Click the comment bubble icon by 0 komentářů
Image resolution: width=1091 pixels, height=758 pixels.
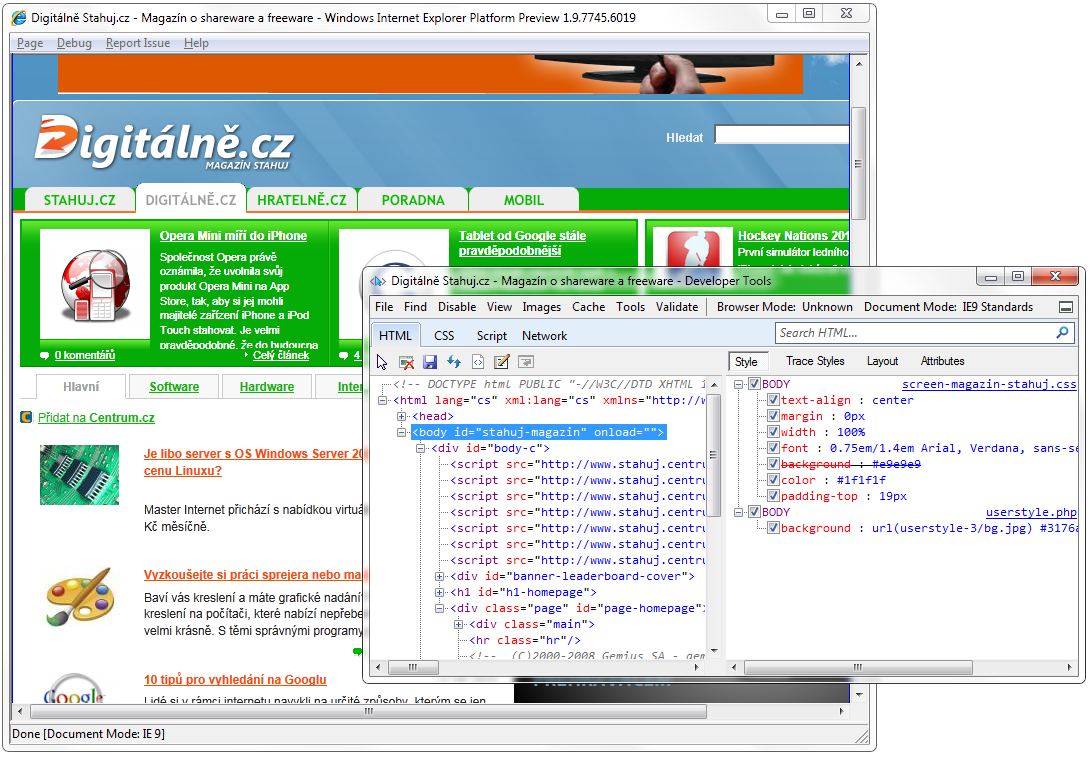(x=45, y=356)
